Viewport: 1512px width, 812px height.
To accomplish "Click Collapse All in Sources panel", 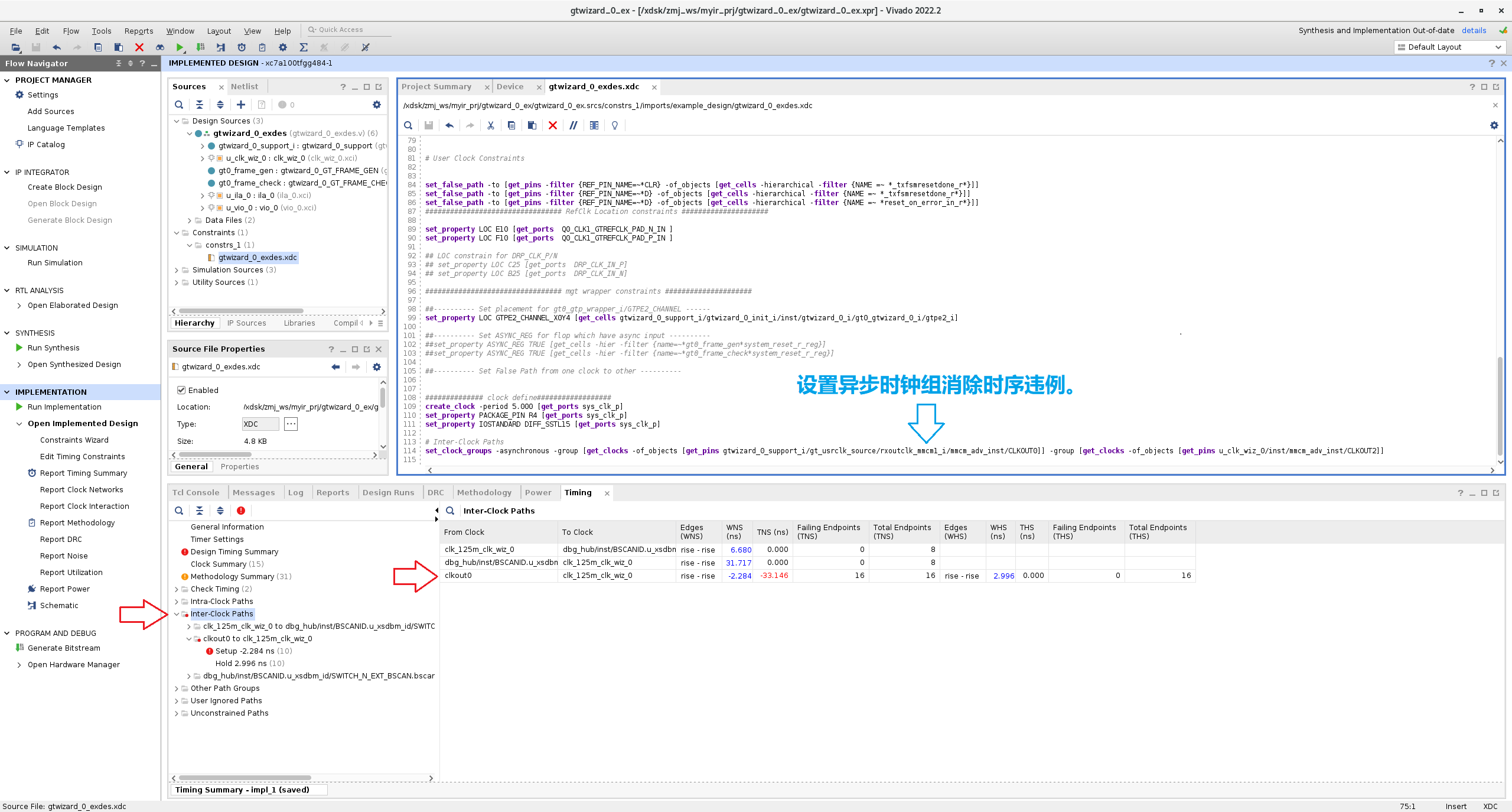I will click(200, 105).
